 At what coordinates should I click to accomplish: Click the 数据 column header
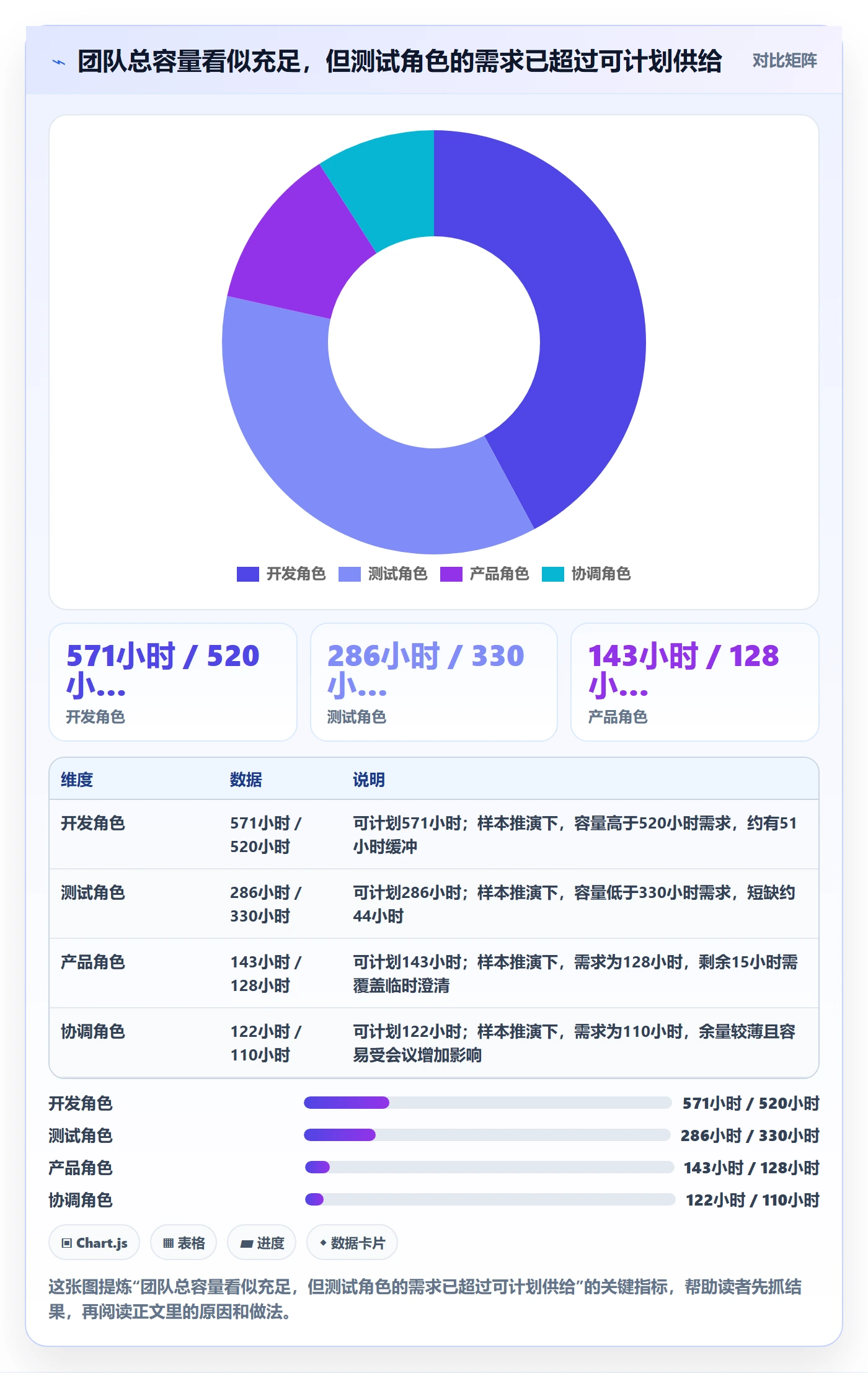246,780
